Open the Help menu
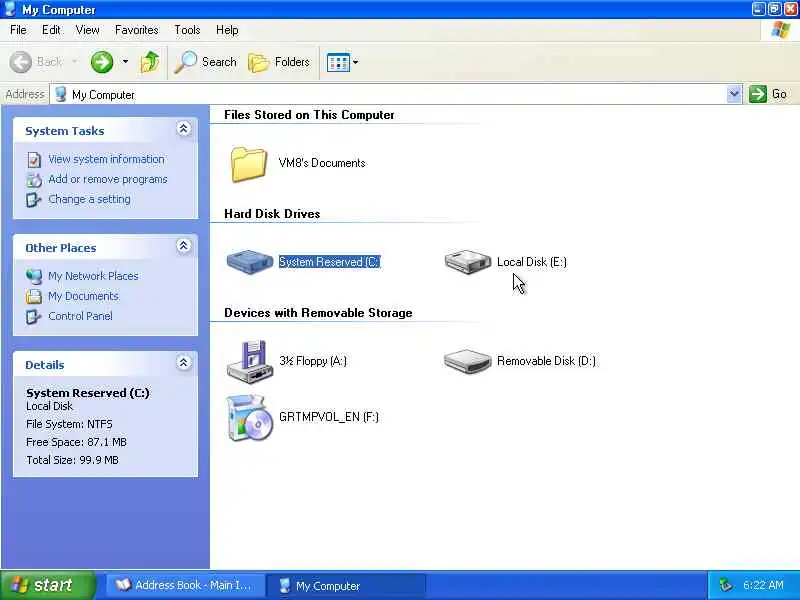The width and height of the screenshot is (800, 600). point(227,30)
